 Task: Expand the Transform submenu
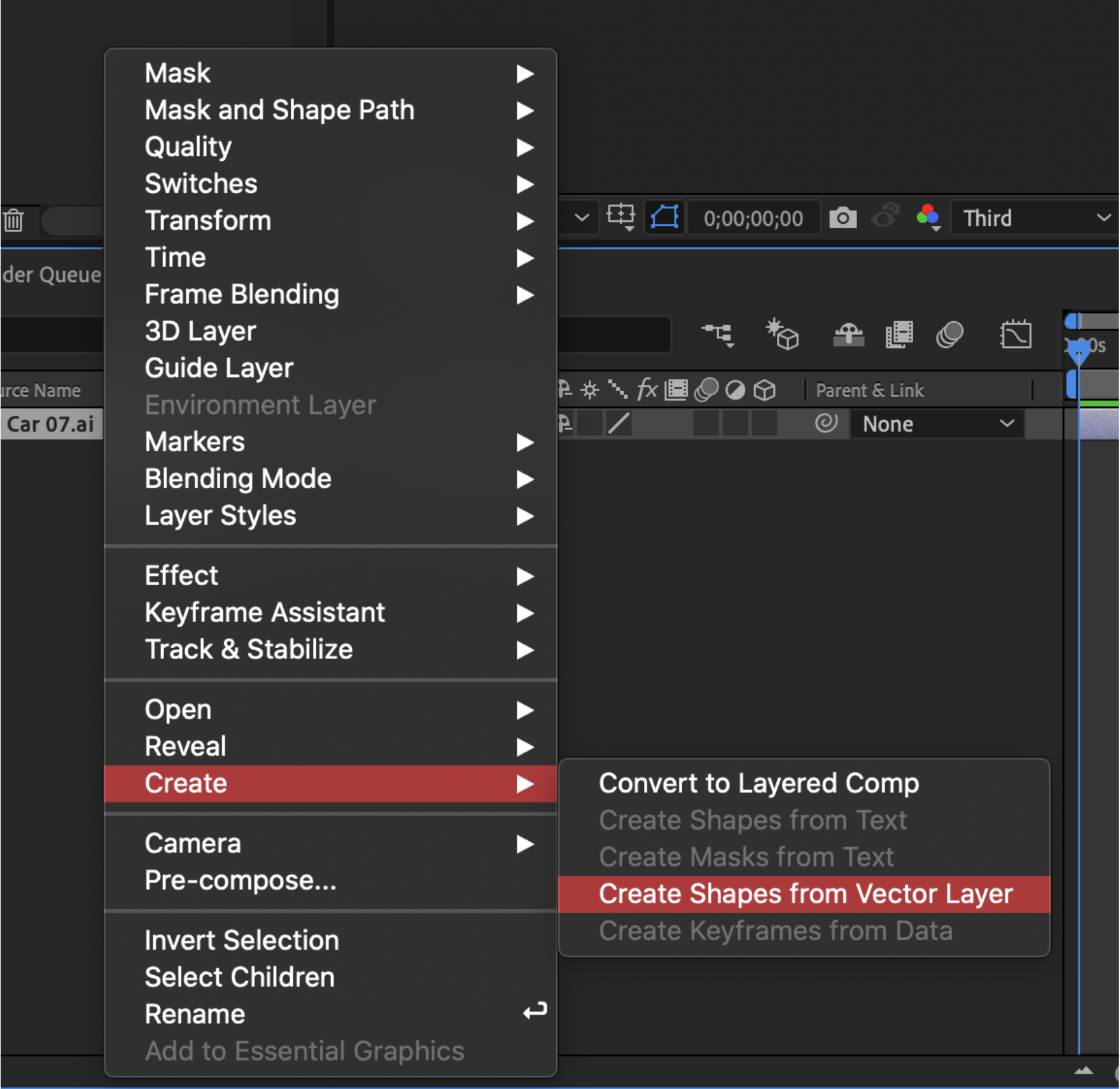coord(331,221)
